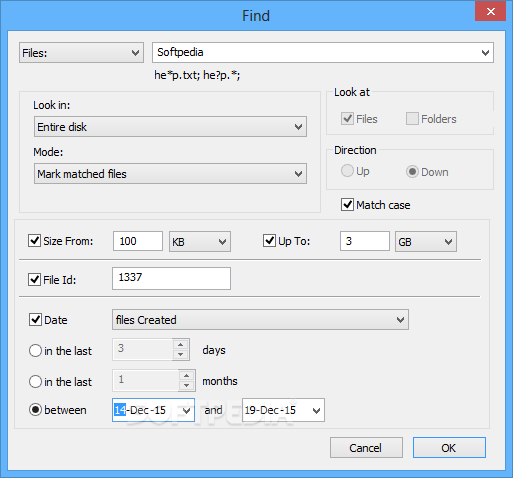The width and height of the screenshot is (513, 478).
Task: Open the Look in Entire disk dropdown
Action: pos(170,127)
